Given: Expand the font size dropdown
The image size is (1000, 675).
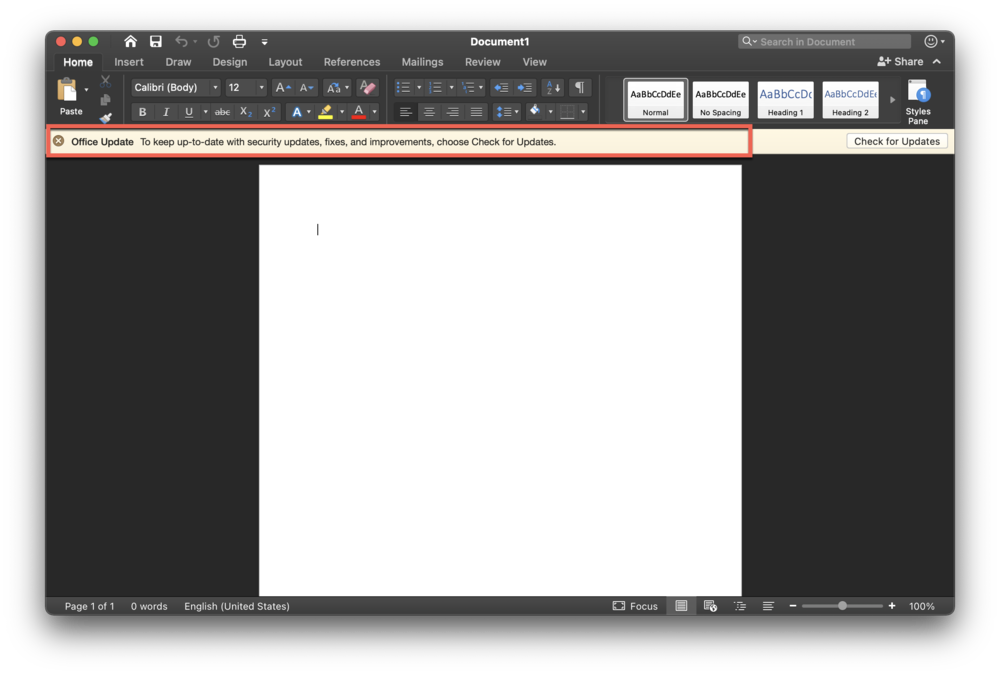Looking at the screenshot, I should click(x=259, y=87).
